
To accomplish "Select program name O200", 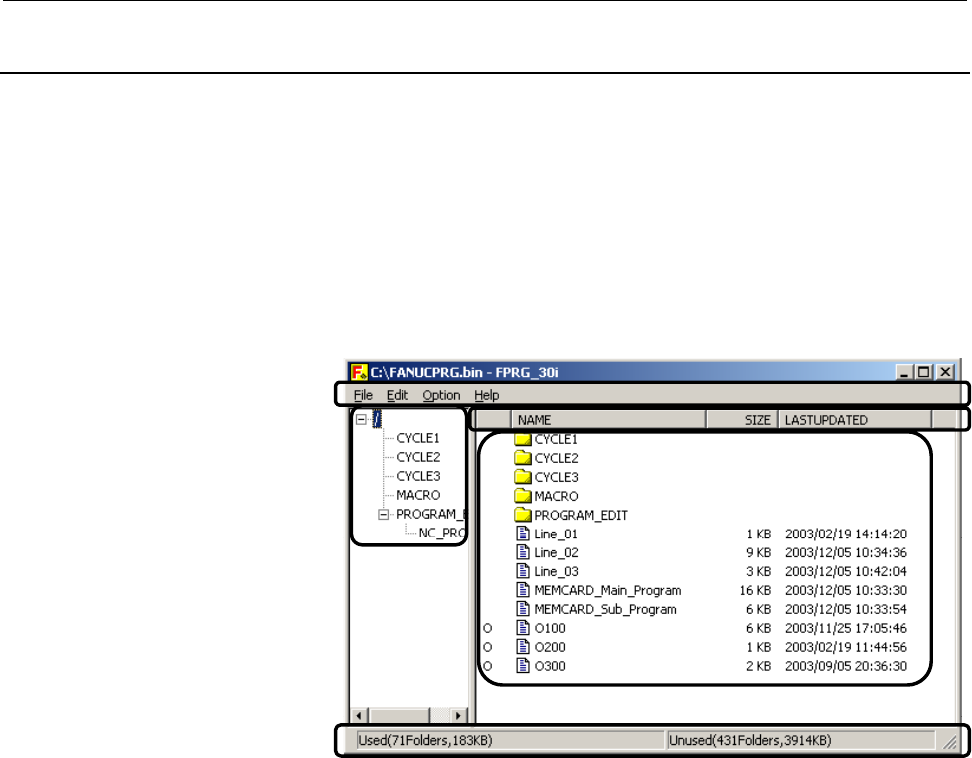I will pos(550,647).
